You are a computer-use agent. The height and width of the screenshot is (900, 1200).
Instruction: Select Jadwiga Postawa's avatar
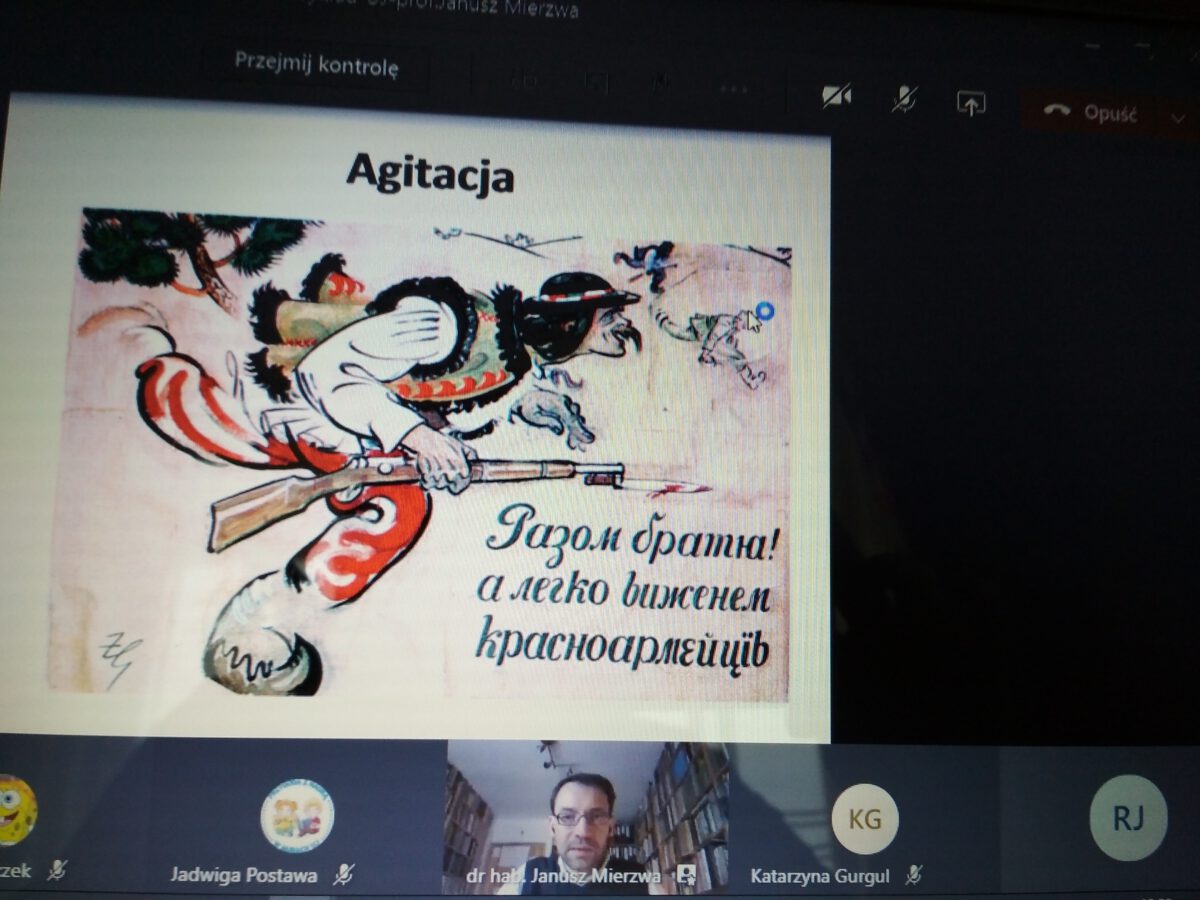[297, 815]
